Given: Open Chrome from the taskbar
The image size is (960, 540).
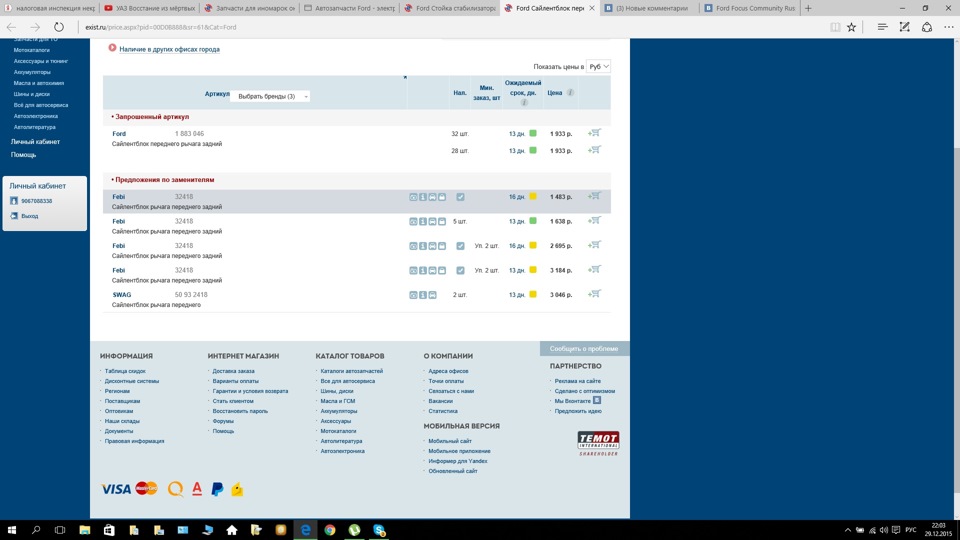Looking at the screenshot, I should (x=330, y=530).
